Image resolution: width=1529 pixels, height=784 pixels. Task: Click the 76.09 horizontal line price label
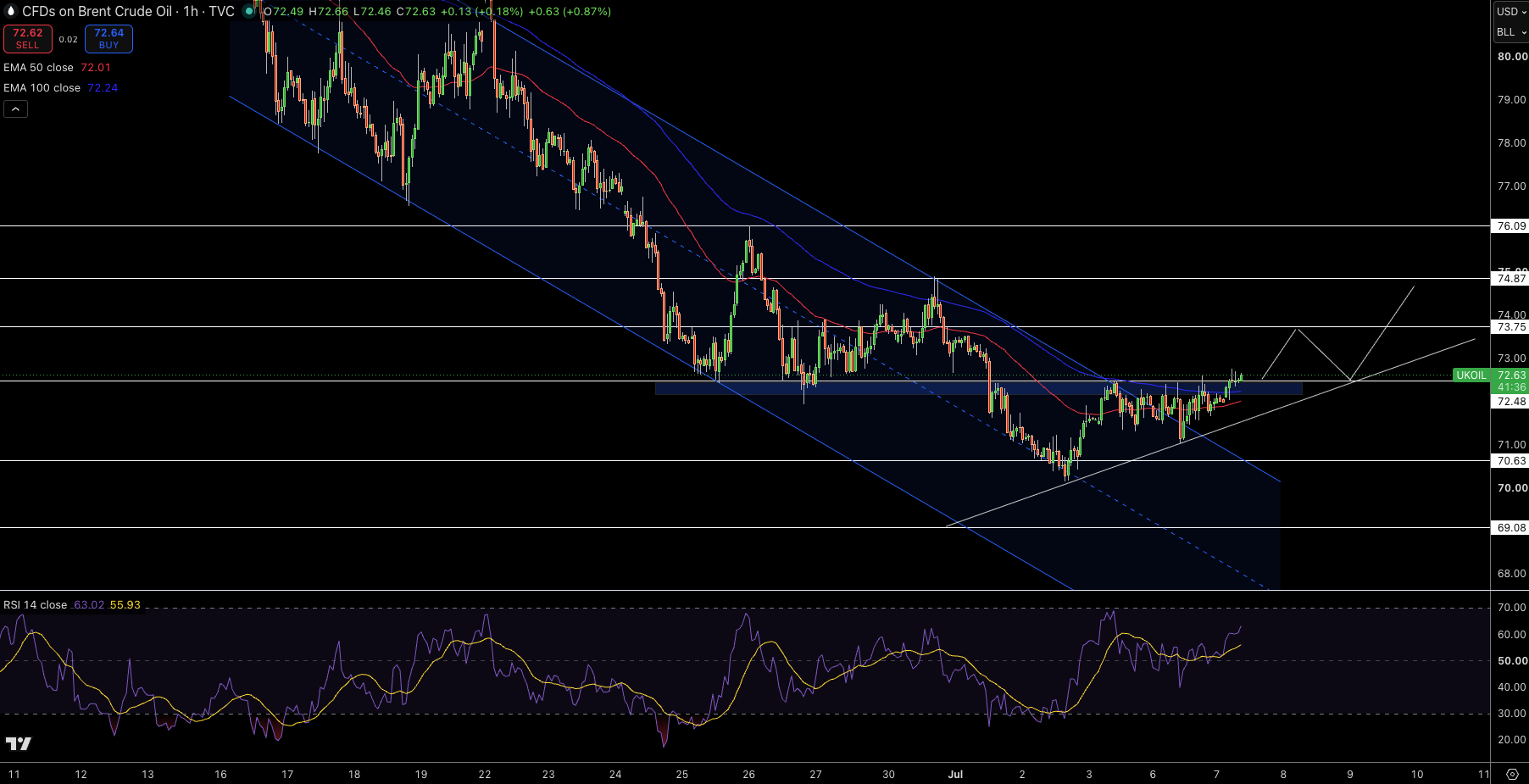pos(1511,226)
